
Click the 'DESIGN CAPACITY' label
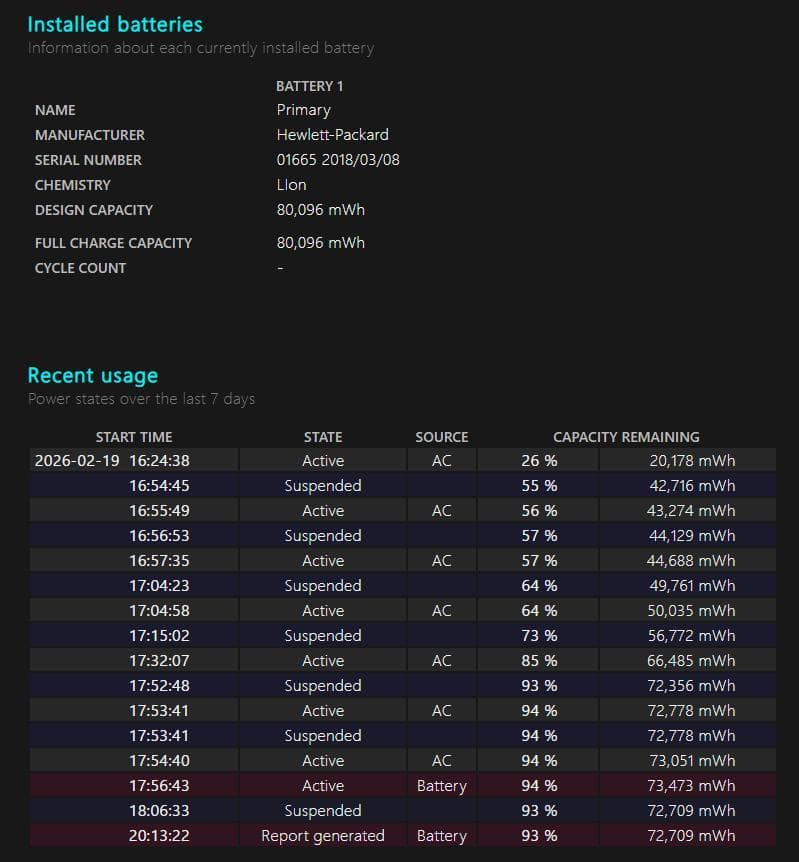(x=93, y=210)
